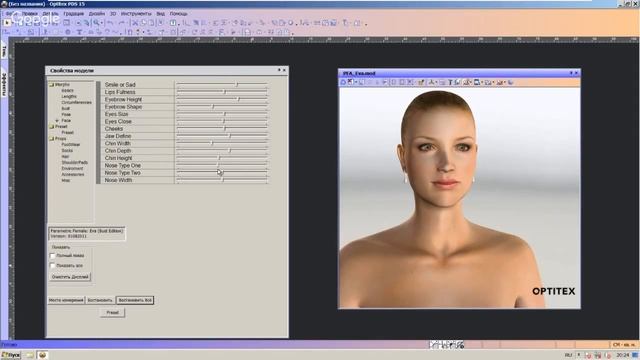This screenshot has height=360, width=640.
Task: Select Hair under Props
Action: 65,156
